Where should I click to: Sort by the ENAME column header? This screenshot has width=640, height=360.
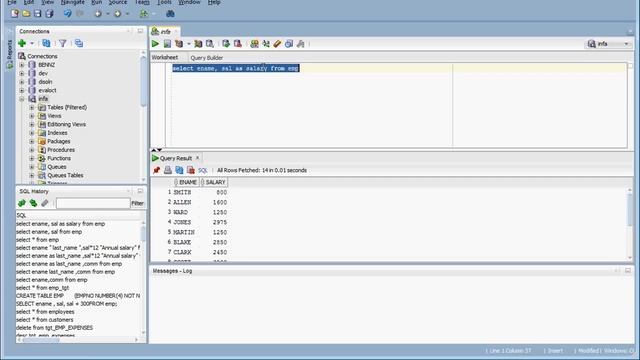[186, 182]
